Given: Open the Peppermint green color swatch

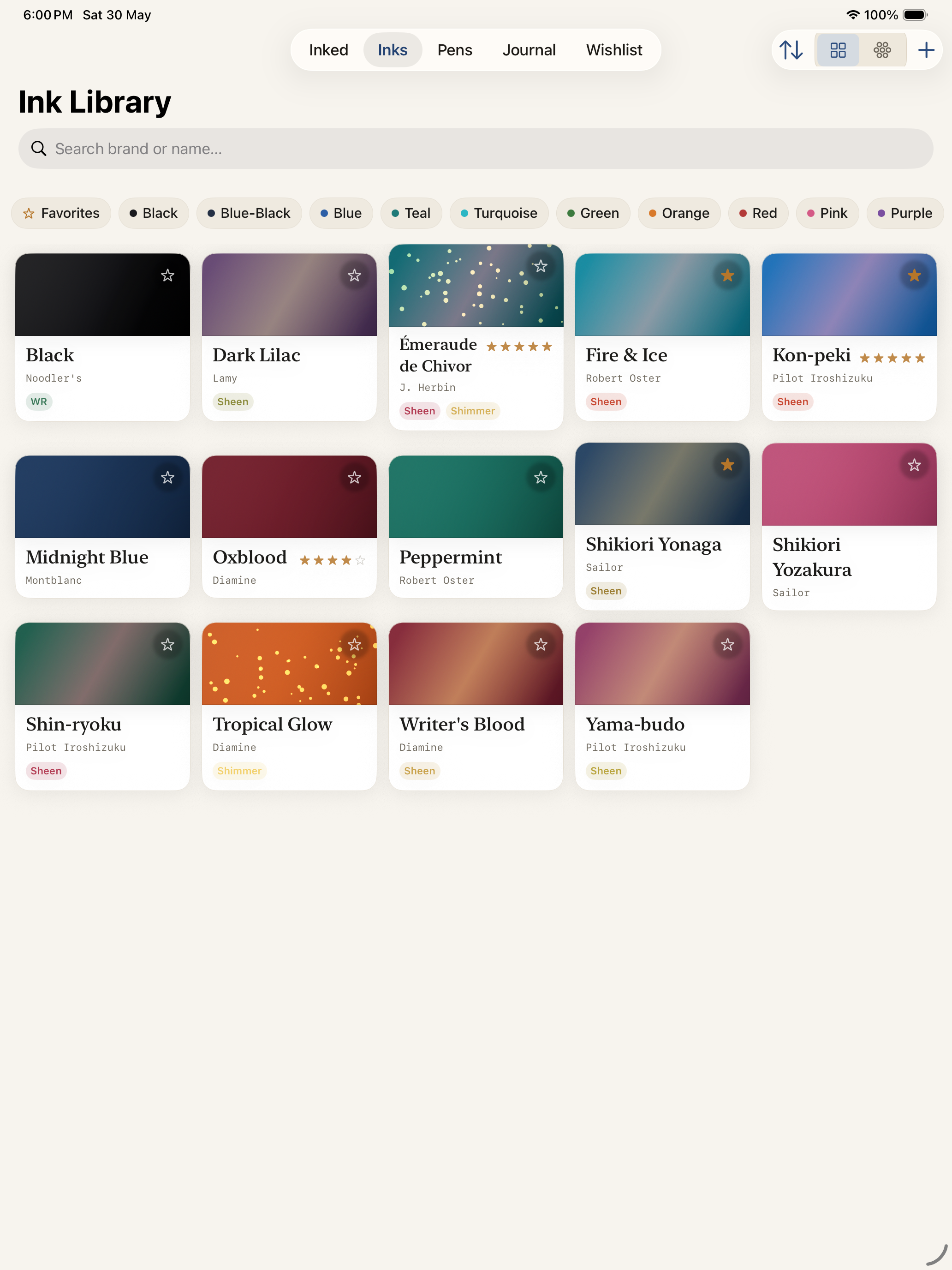Looking at the screenshot, I should (x=476, y=497).
